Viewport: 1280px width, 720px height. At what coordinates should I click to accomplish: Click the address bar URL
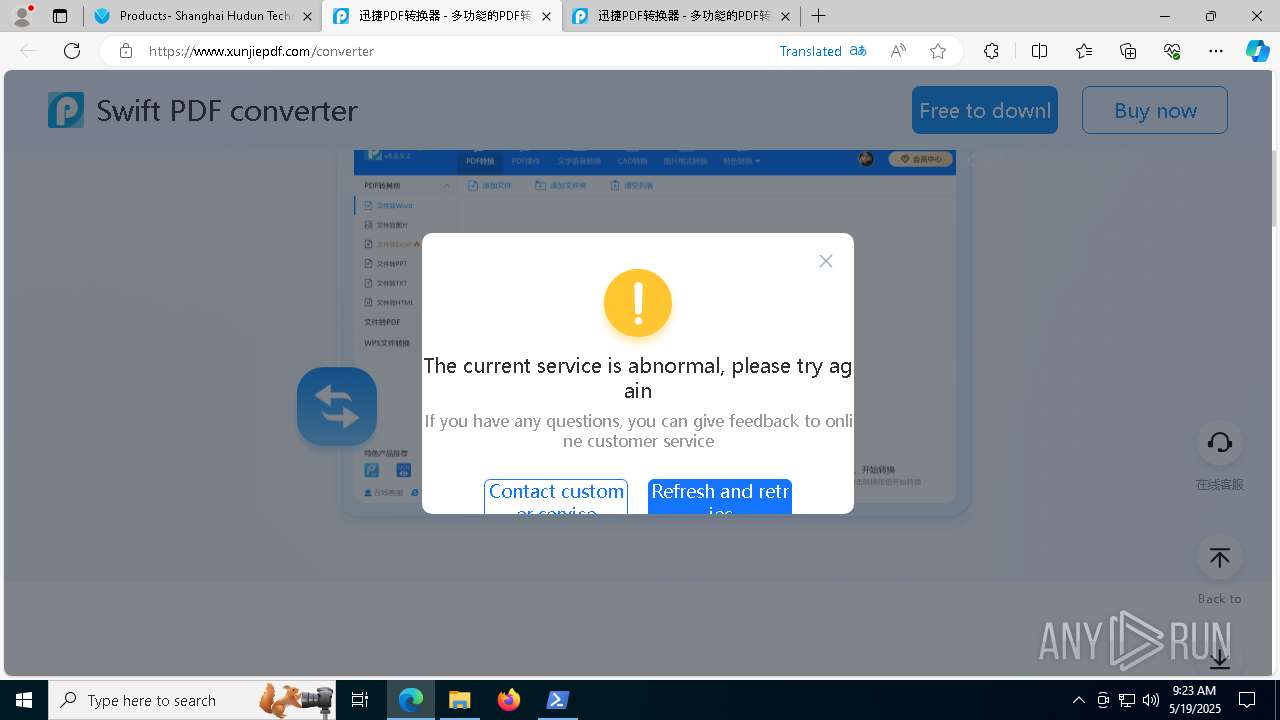(261, 51)
